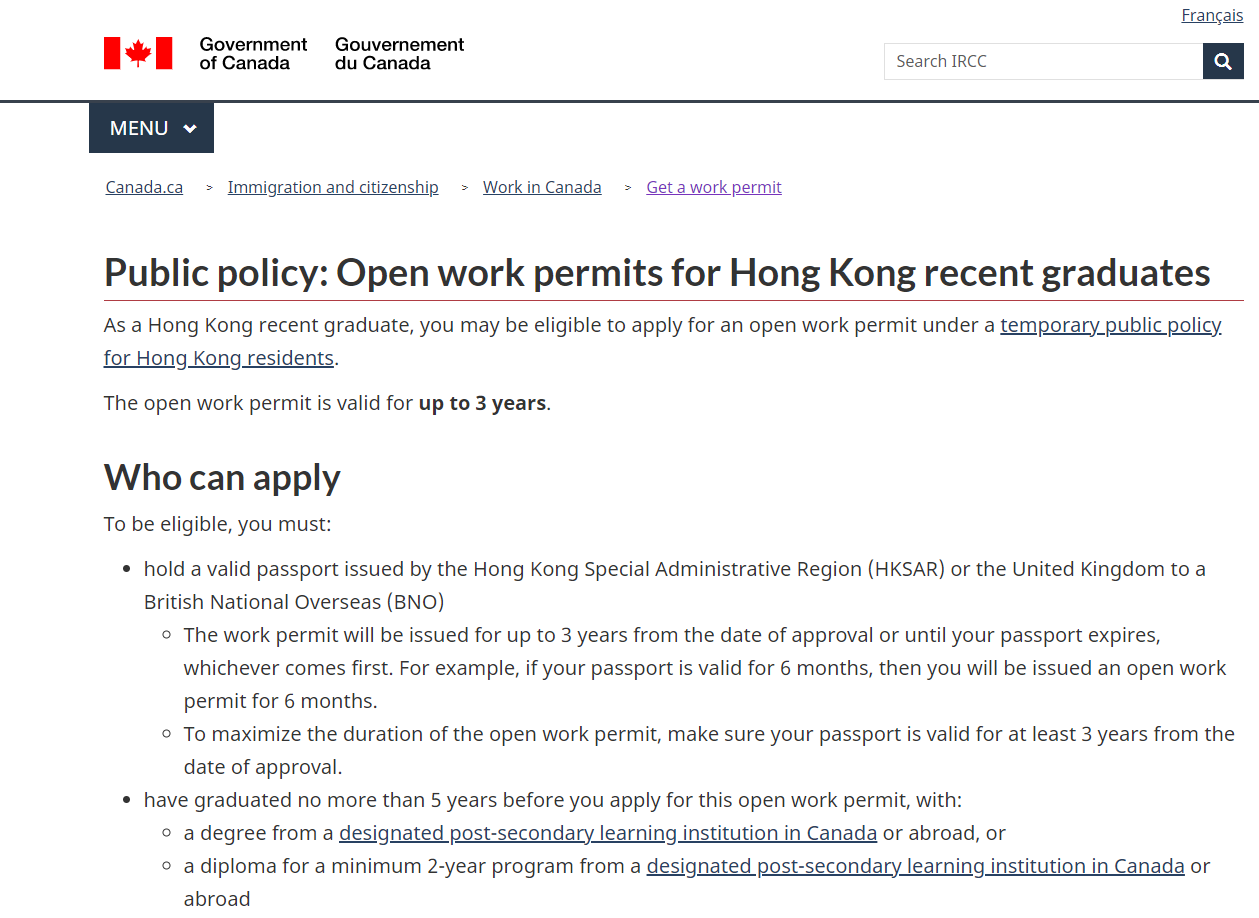Click the Open work permits page title

tap(657, 272)
